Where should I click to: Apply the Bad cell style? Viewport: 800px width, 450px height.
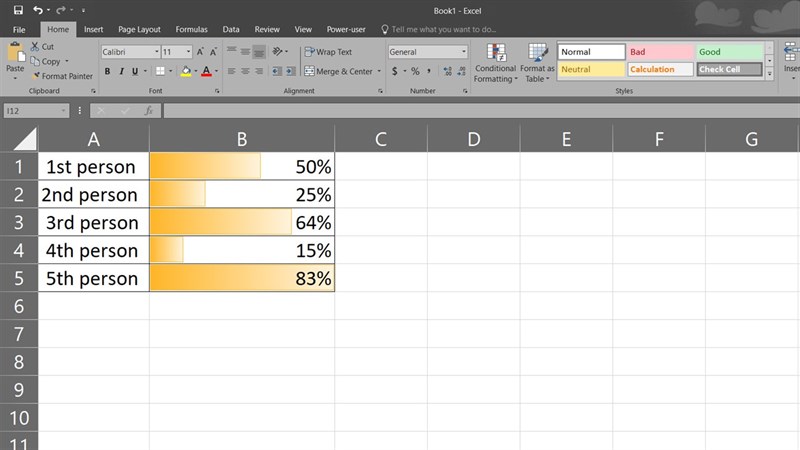(660, 52)
